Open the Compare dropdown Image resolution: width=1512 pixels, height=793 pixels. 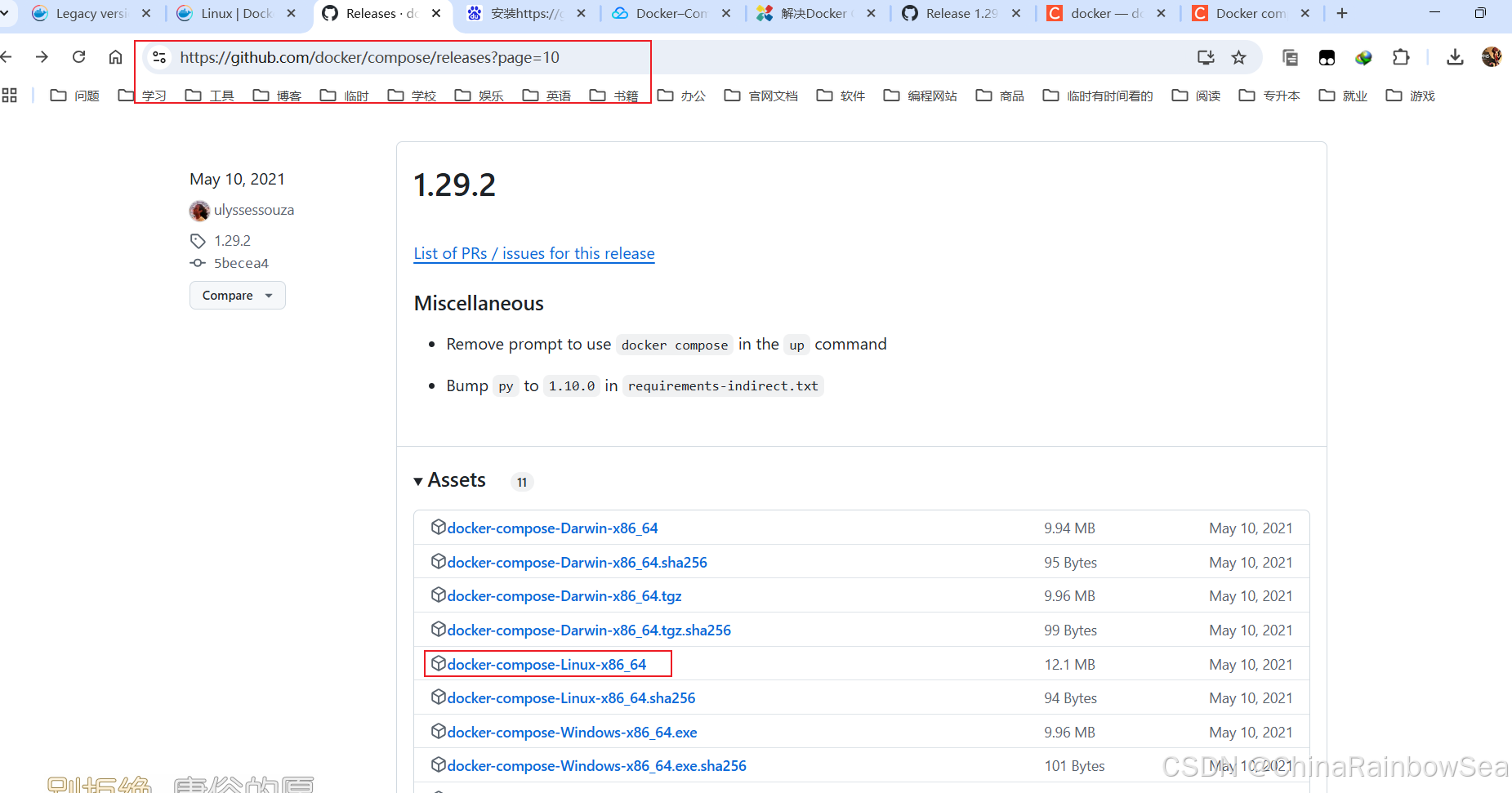pos(237,296)
